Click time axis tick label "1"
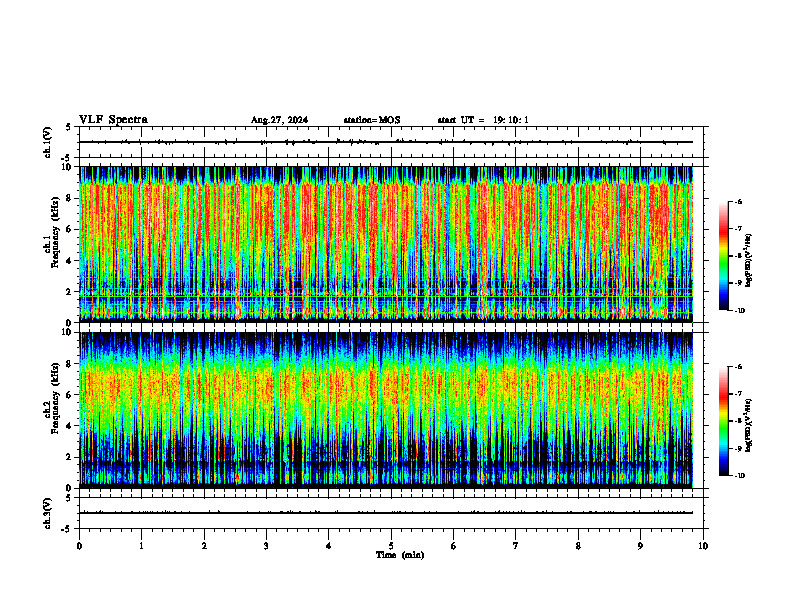The image size is (792, 612). click(x=141, y=546)
